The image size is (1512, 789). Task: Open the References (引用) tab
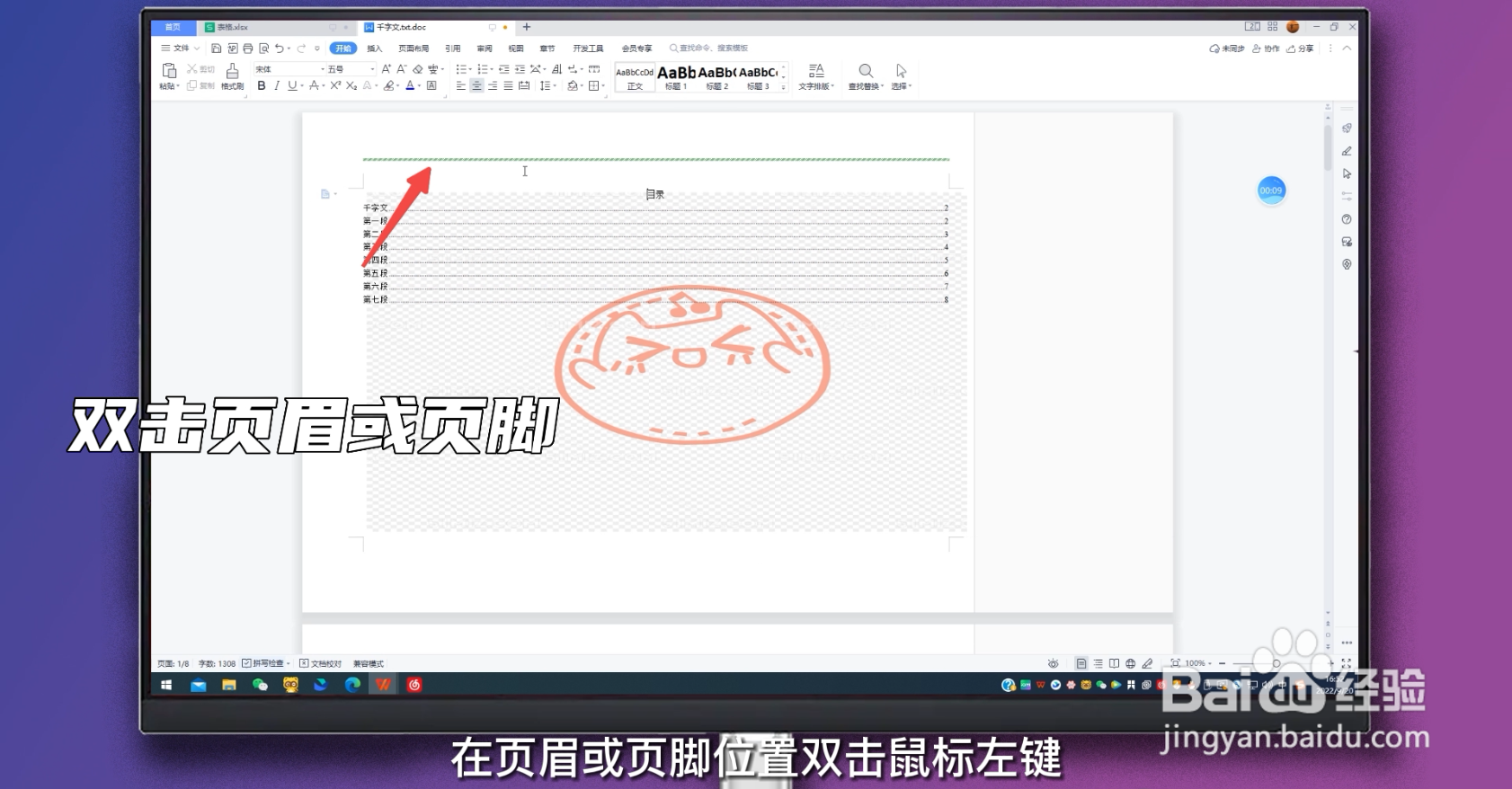[x=453, y=49]
